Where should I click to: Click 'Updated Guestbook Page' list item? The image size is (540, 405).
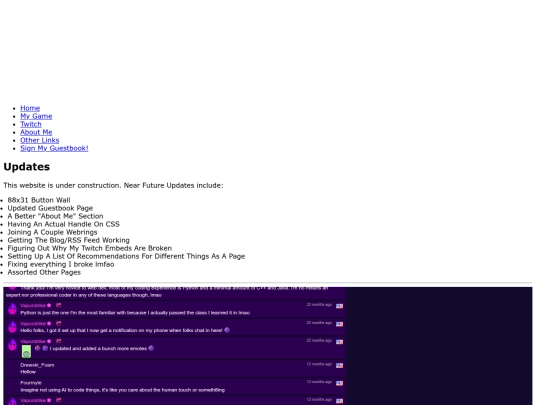[x=50, y=208]
